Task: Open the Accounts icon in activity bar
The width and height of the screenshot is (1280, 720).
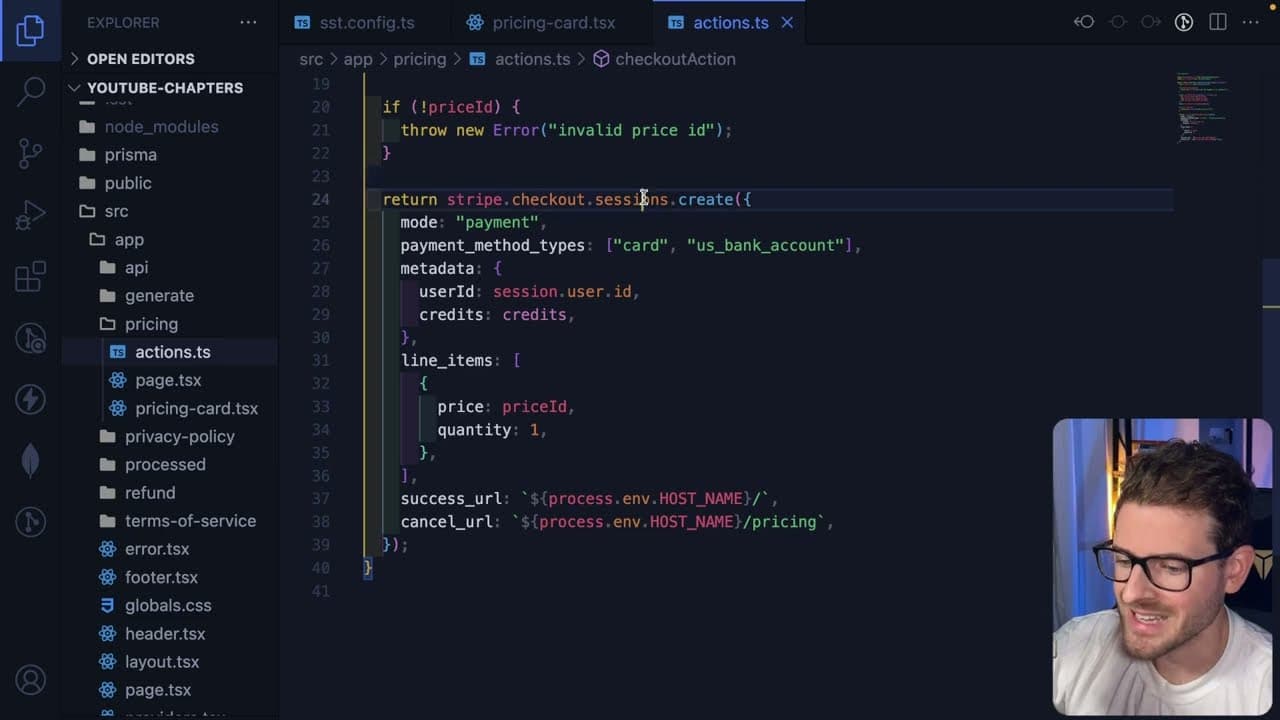Action: pos(30,681)
